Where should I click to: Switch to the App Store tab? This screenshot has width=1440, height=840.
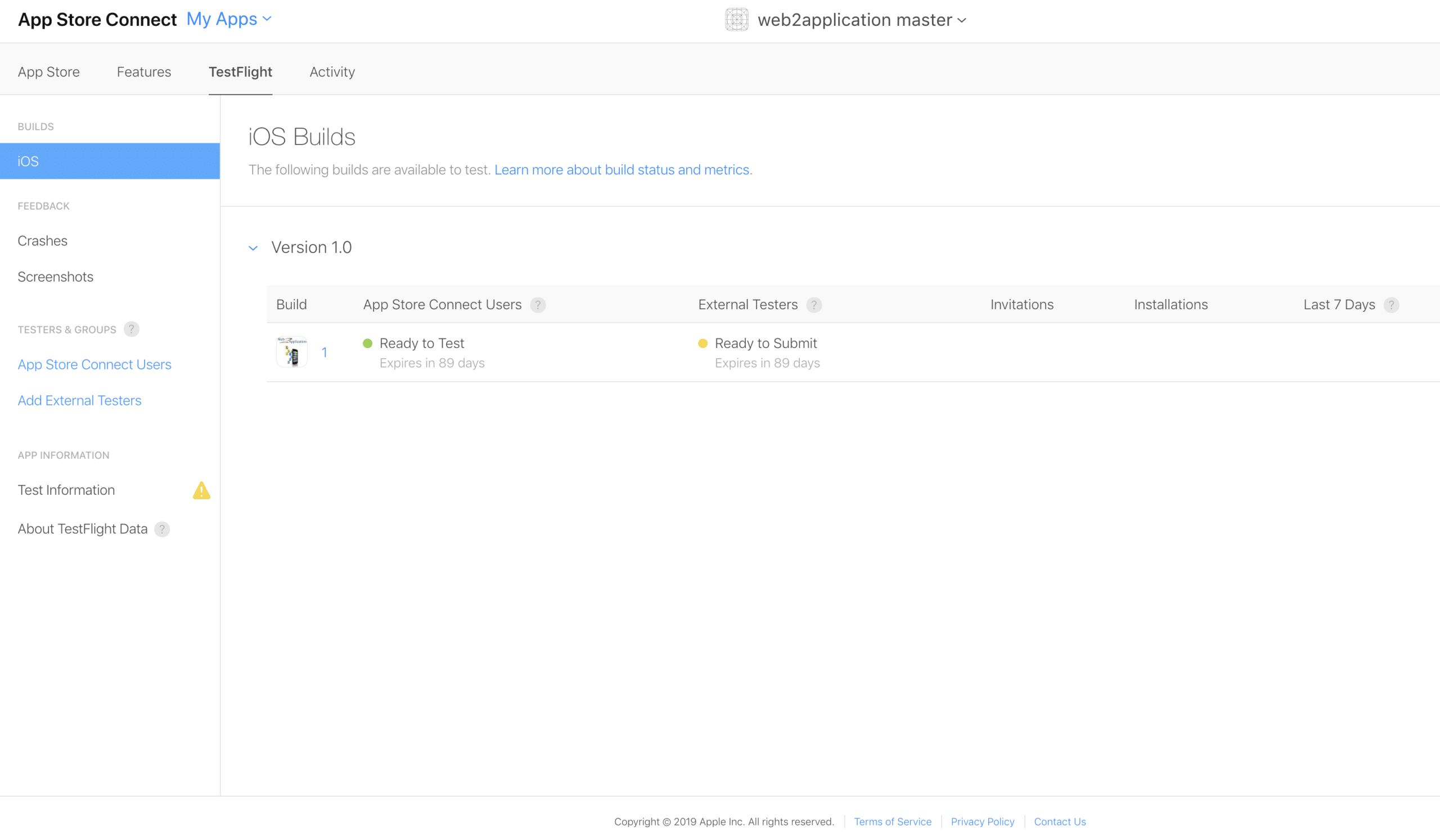(48, 72)
